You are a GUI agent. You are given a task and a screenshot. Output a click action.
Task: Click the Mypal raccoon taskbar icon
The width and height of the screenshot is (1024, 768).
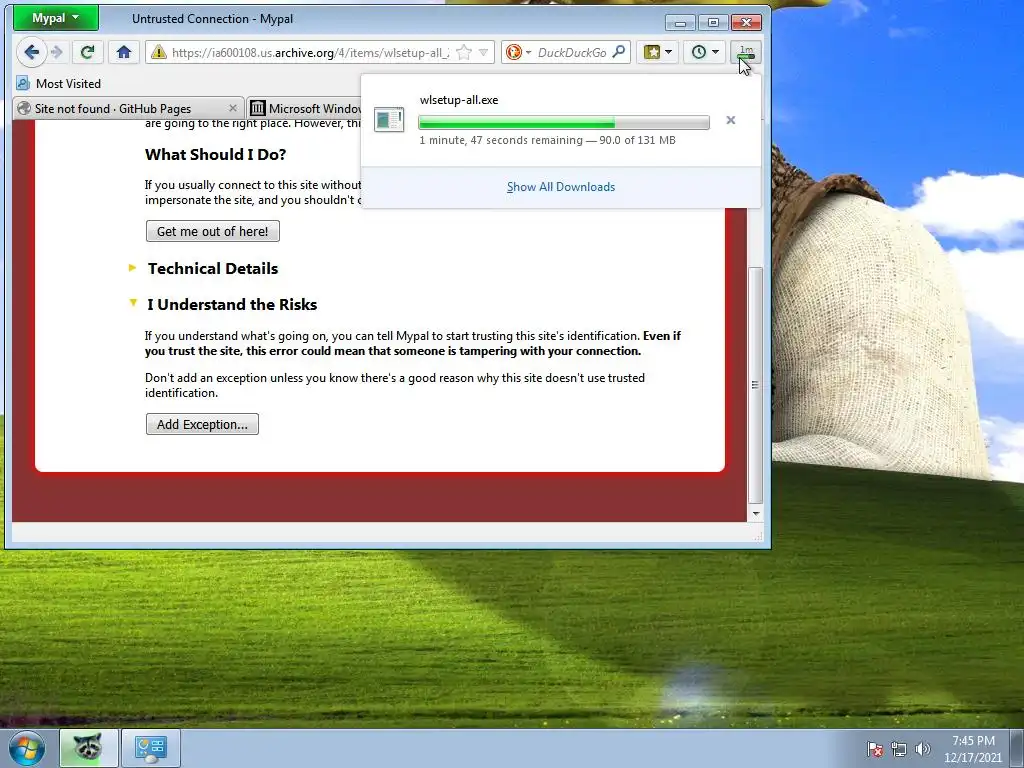coord(89,748)
